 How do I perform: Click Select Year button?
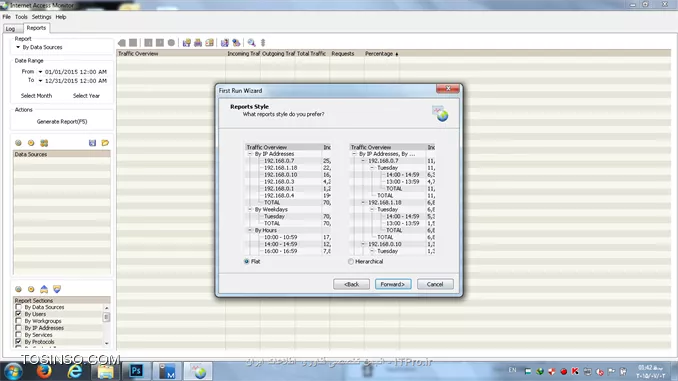(86, 96)
